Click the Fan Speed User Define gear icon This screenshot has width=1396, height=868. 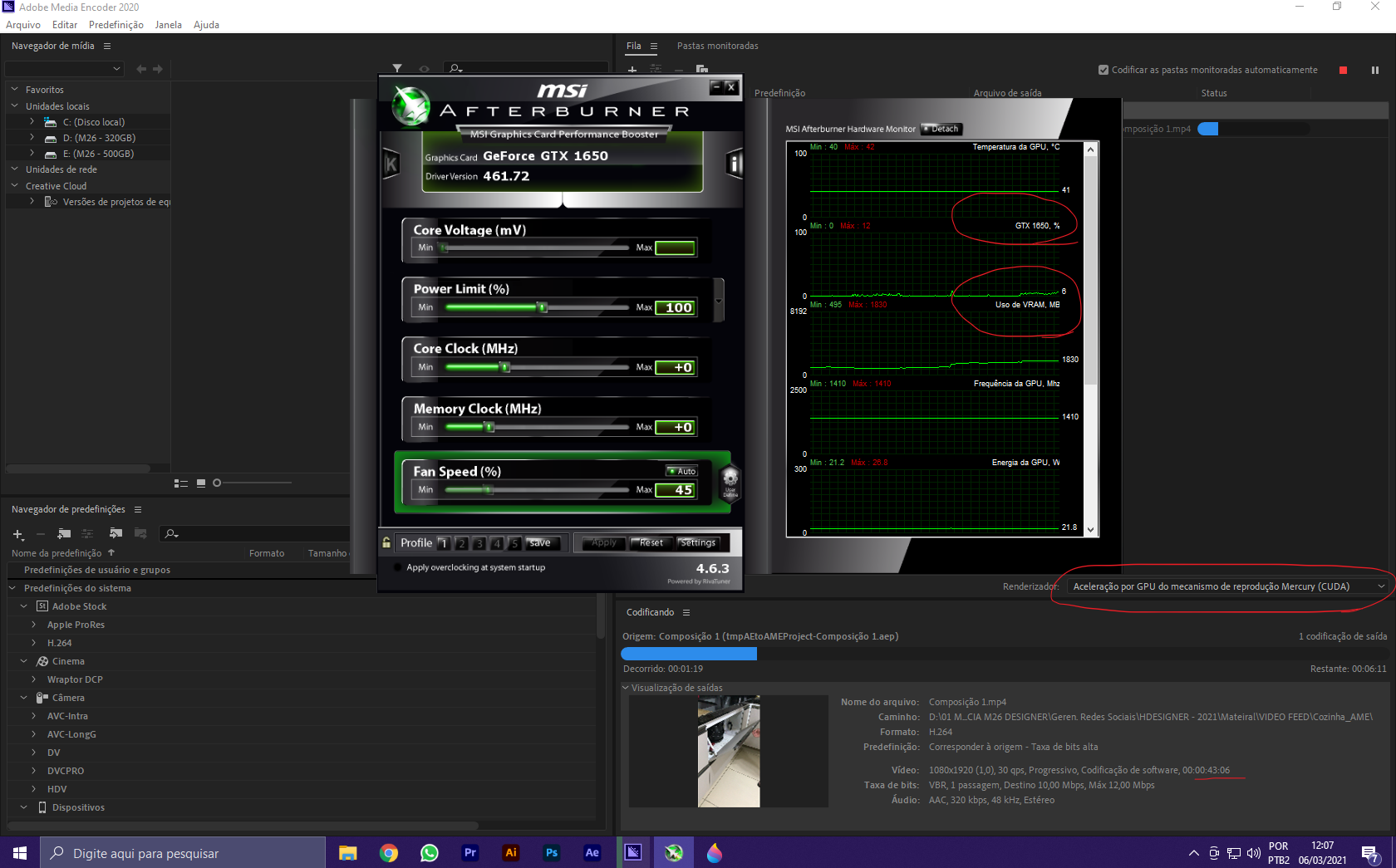pos(730,482)
